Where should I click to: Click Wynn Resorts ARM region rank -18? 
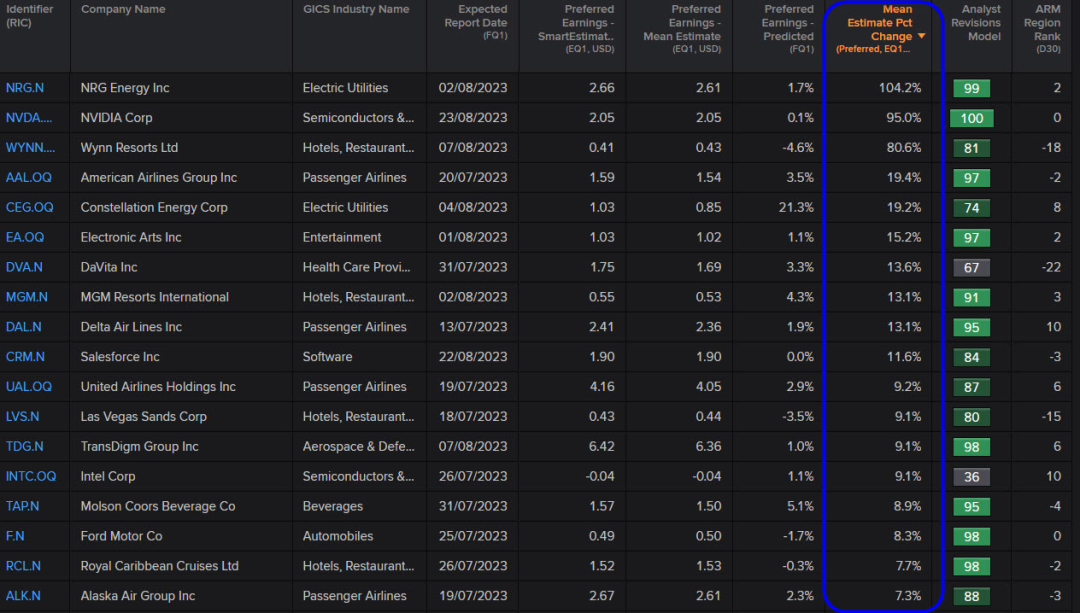pyautogui.click(x=1051, y=148)
